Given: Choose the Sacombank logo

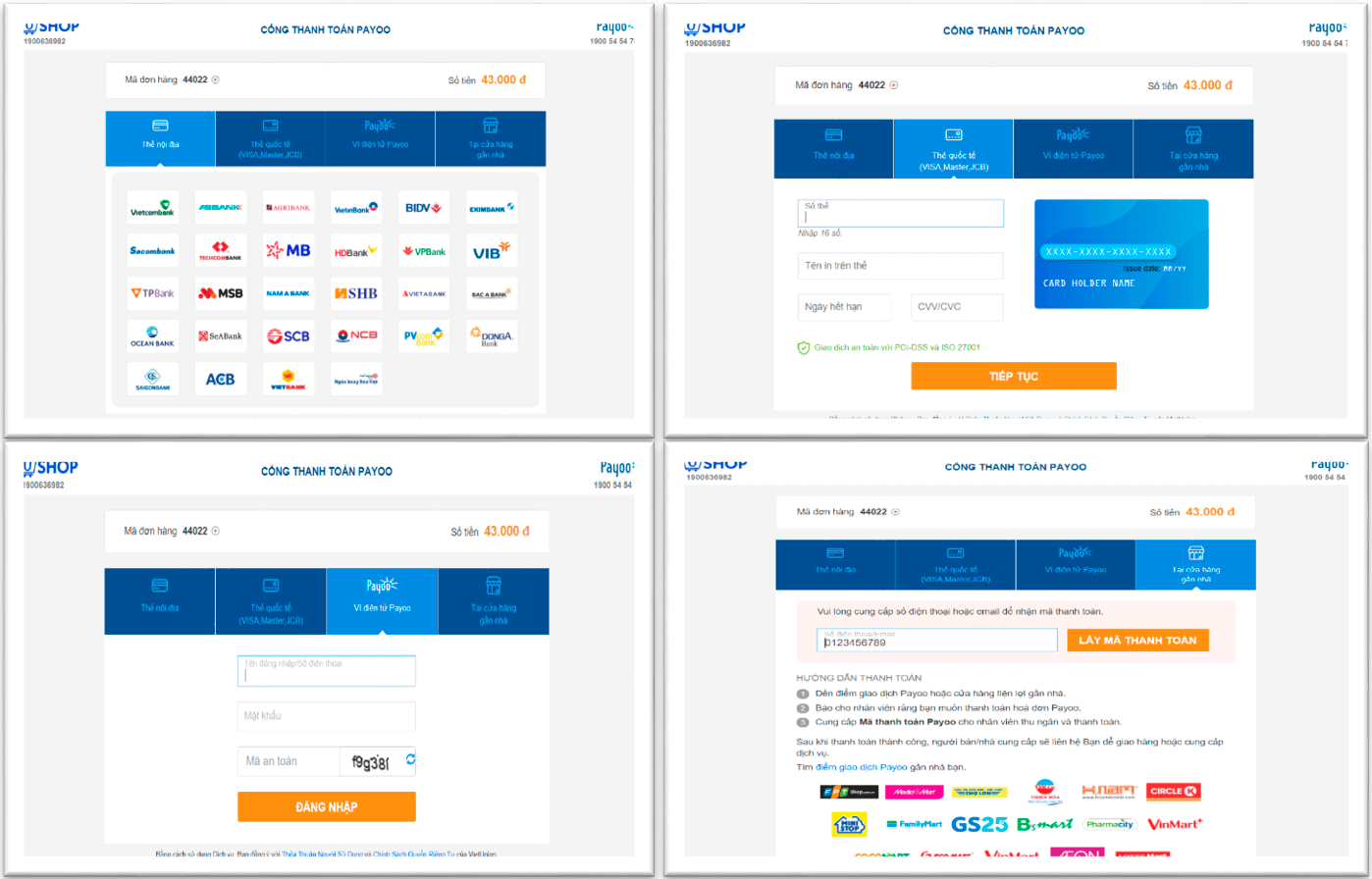Looking at the screenshot, I should [x=152, y=251].
